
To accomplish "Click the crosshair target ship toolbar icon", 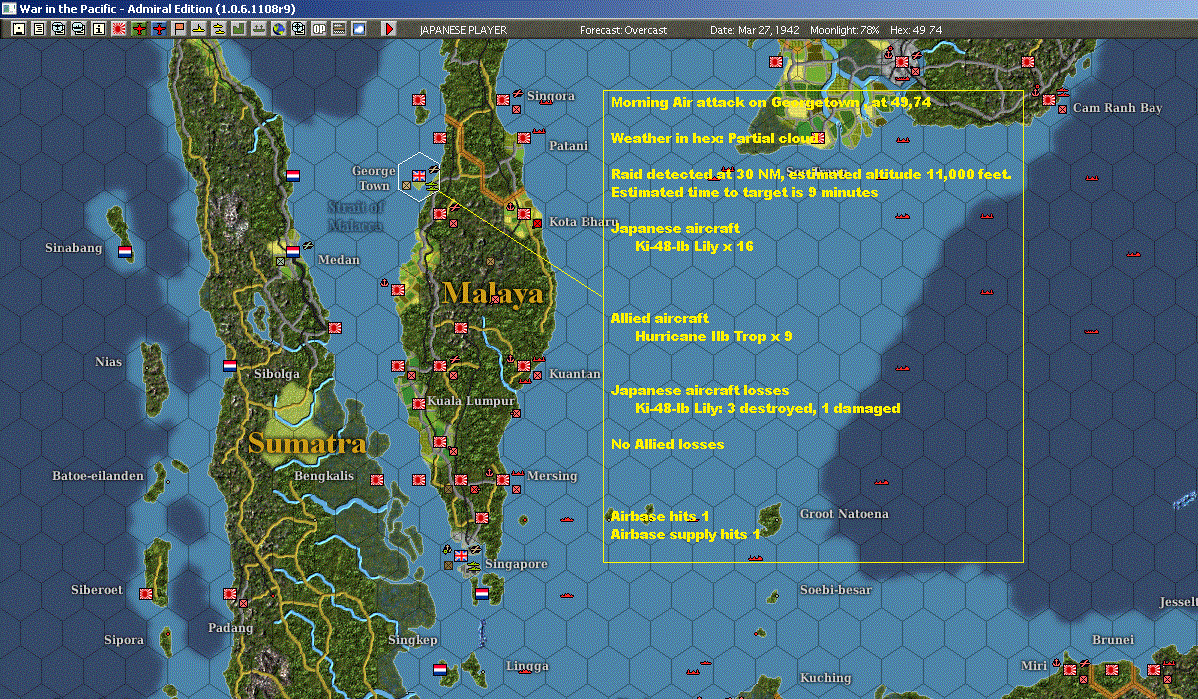I will click(299, 29).
